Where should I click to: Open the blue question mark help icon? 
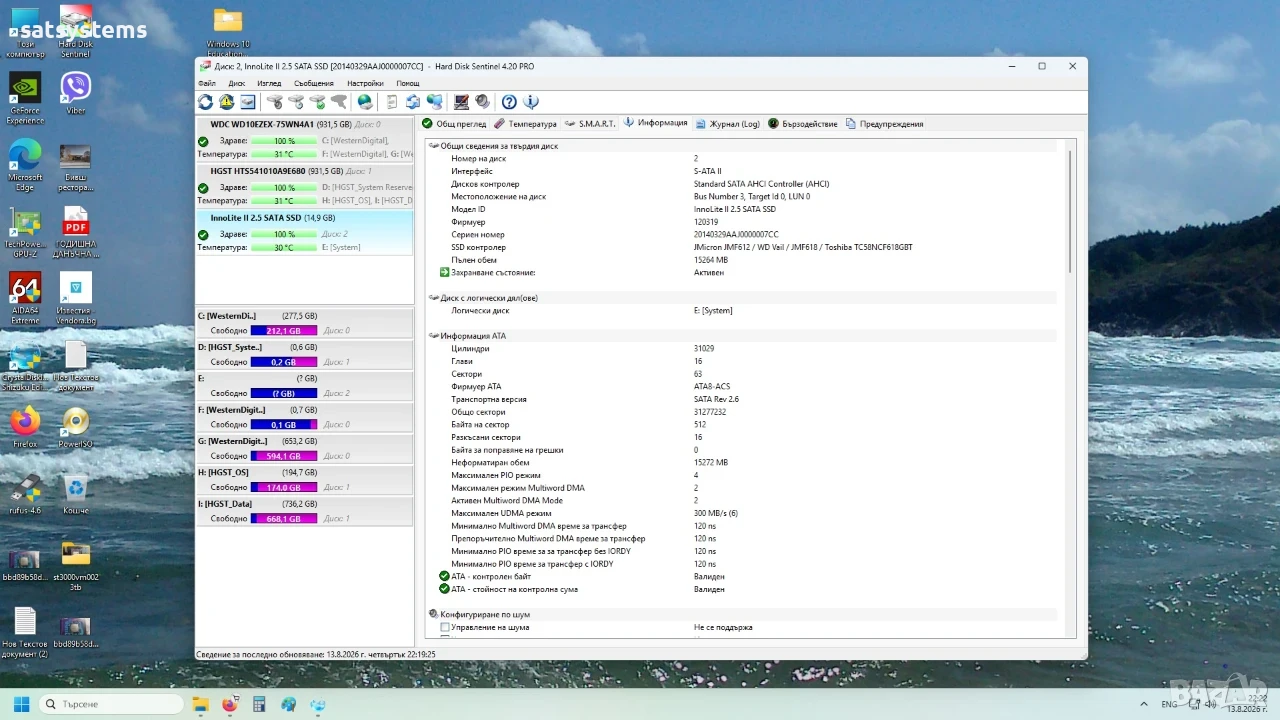point(509,102)
